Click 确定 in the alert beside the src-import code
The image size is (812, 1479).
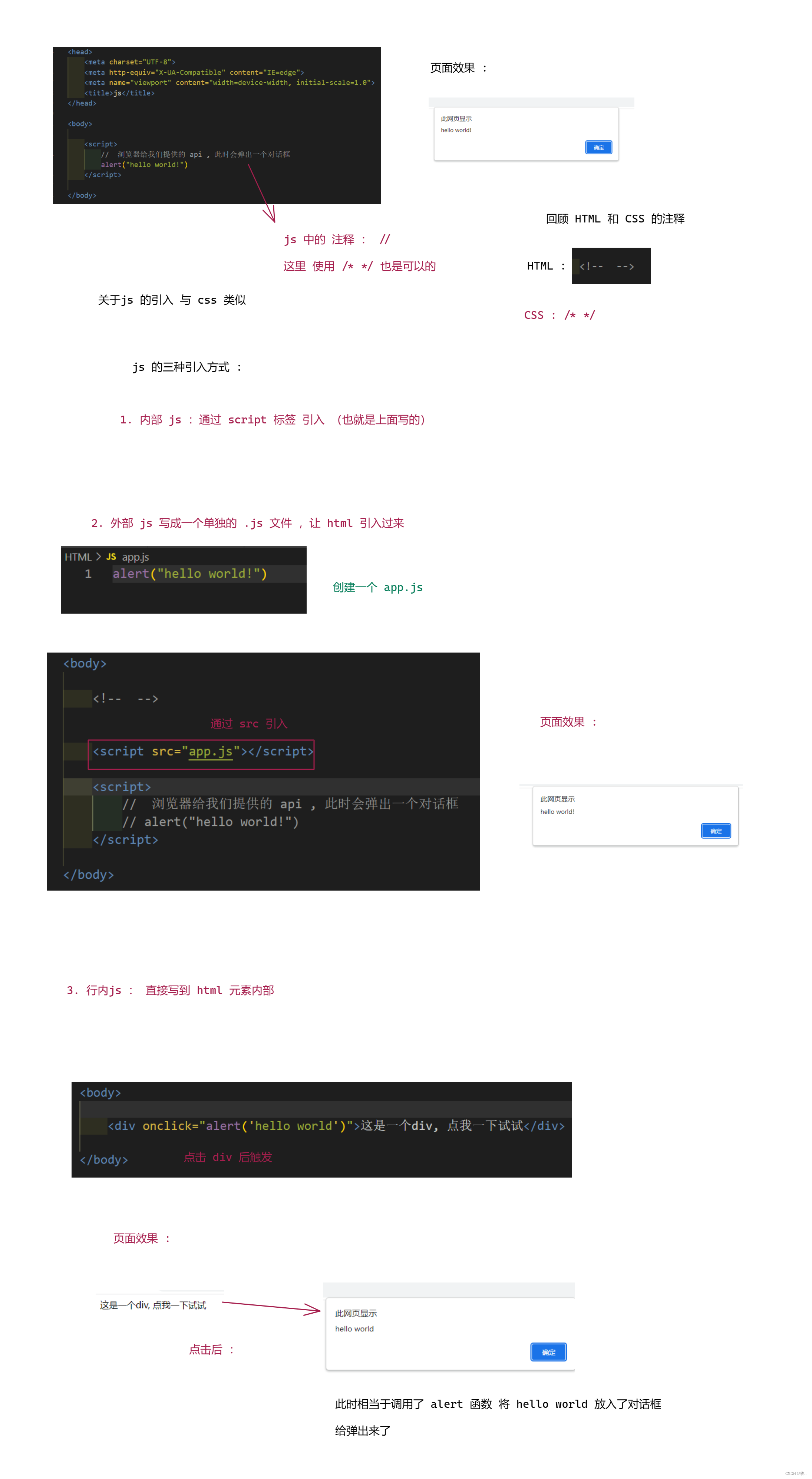click(x=716, y=831)
